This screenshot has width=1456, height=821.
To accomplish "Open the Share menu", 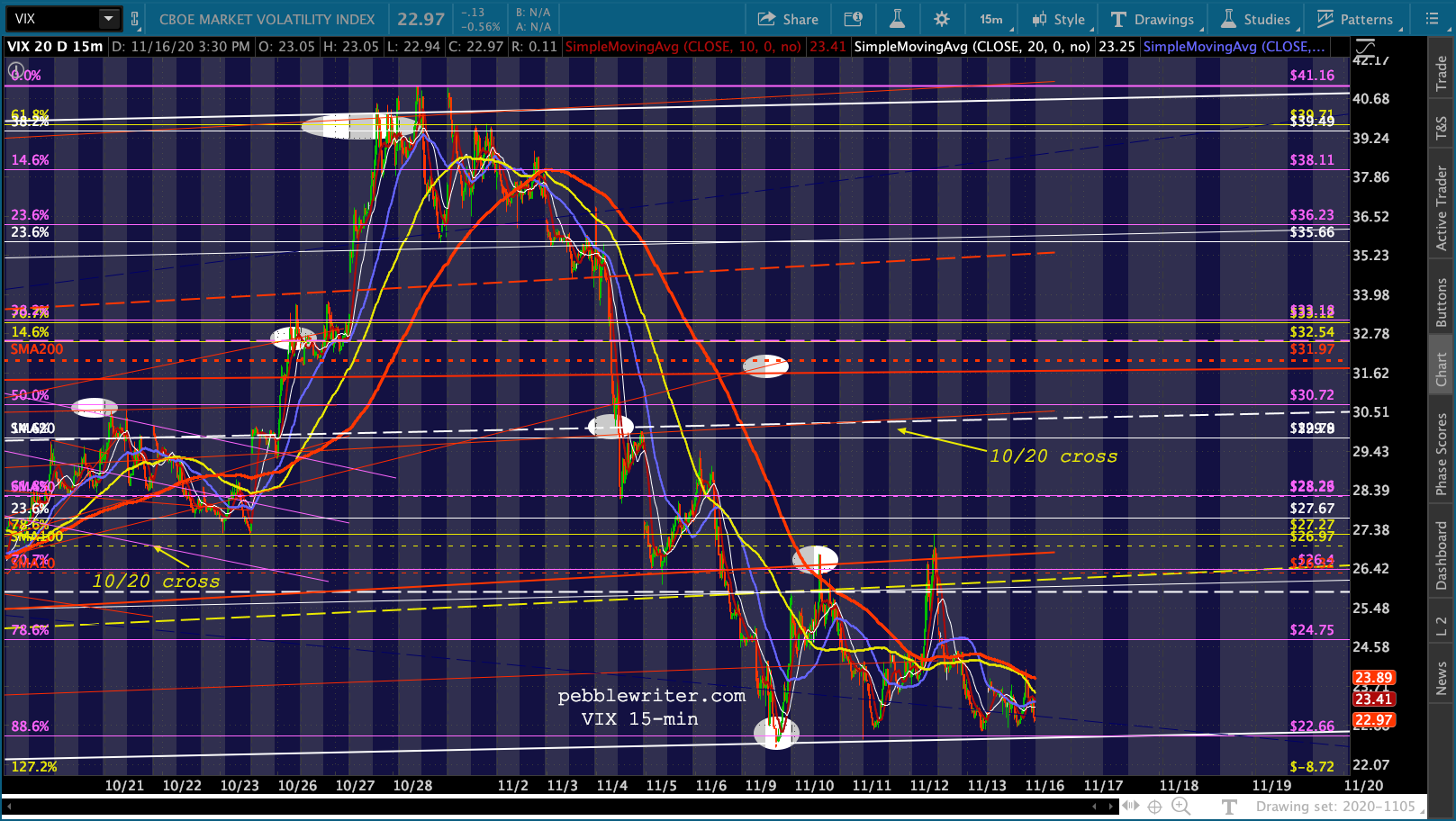I will [x=788, y=19].
